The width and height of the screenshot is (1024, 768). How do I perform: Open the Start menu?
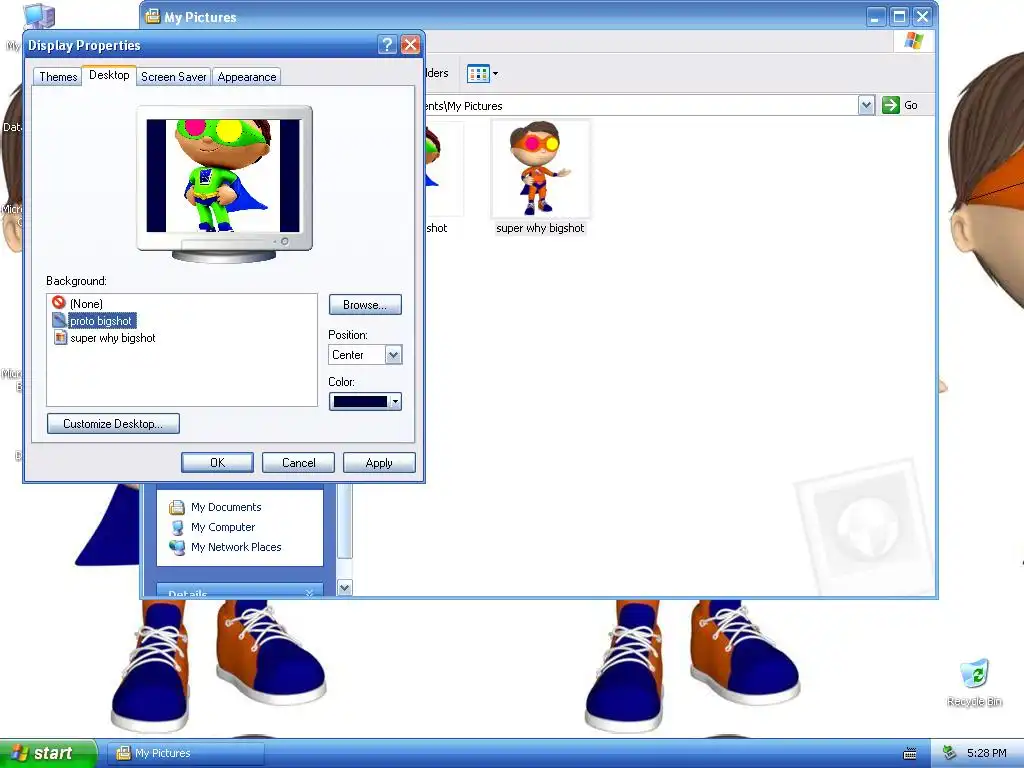tap(48, 753)
